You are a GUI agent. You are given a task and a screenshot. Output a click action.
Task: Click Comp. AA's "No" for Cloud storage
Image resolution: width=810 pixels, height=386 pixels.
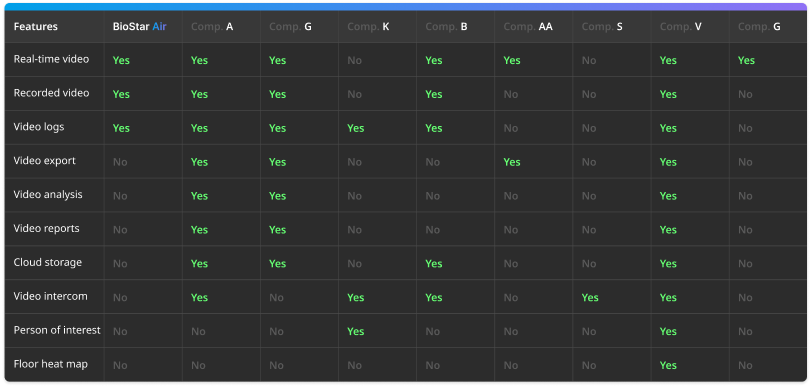(510, 264)
